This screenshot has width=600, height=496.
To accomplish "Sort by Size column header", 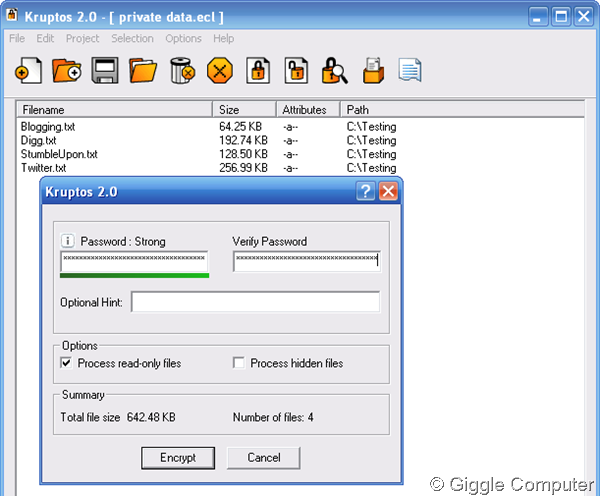I will 245,109.
